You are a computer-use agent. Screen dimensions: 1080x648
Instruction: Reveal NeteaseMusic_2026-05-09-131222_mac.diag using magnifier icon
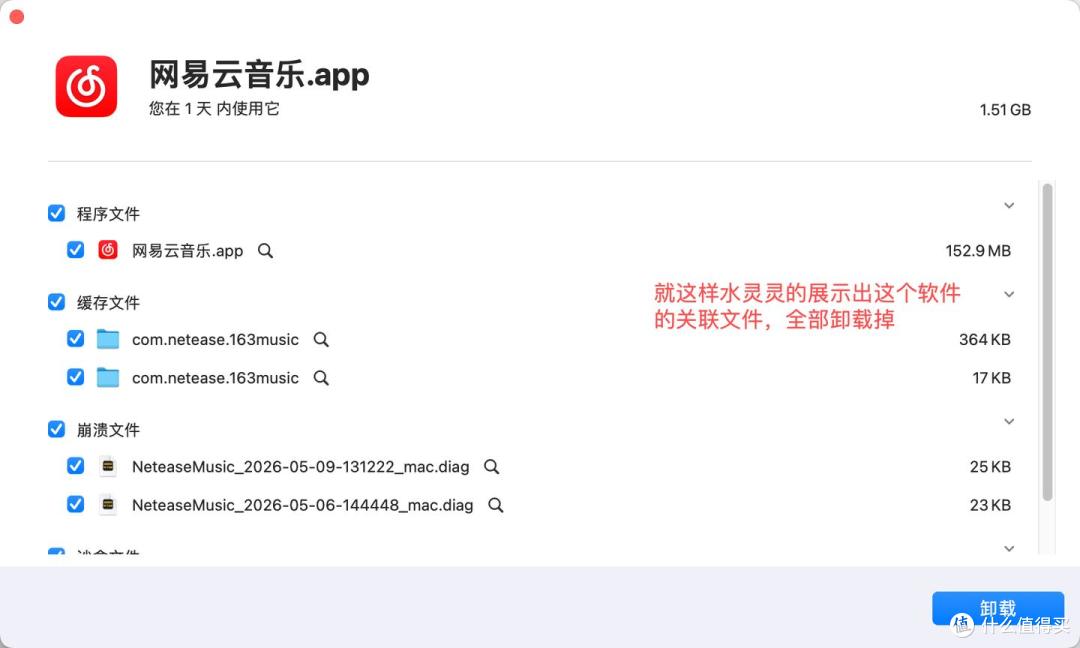pos(491,467)
